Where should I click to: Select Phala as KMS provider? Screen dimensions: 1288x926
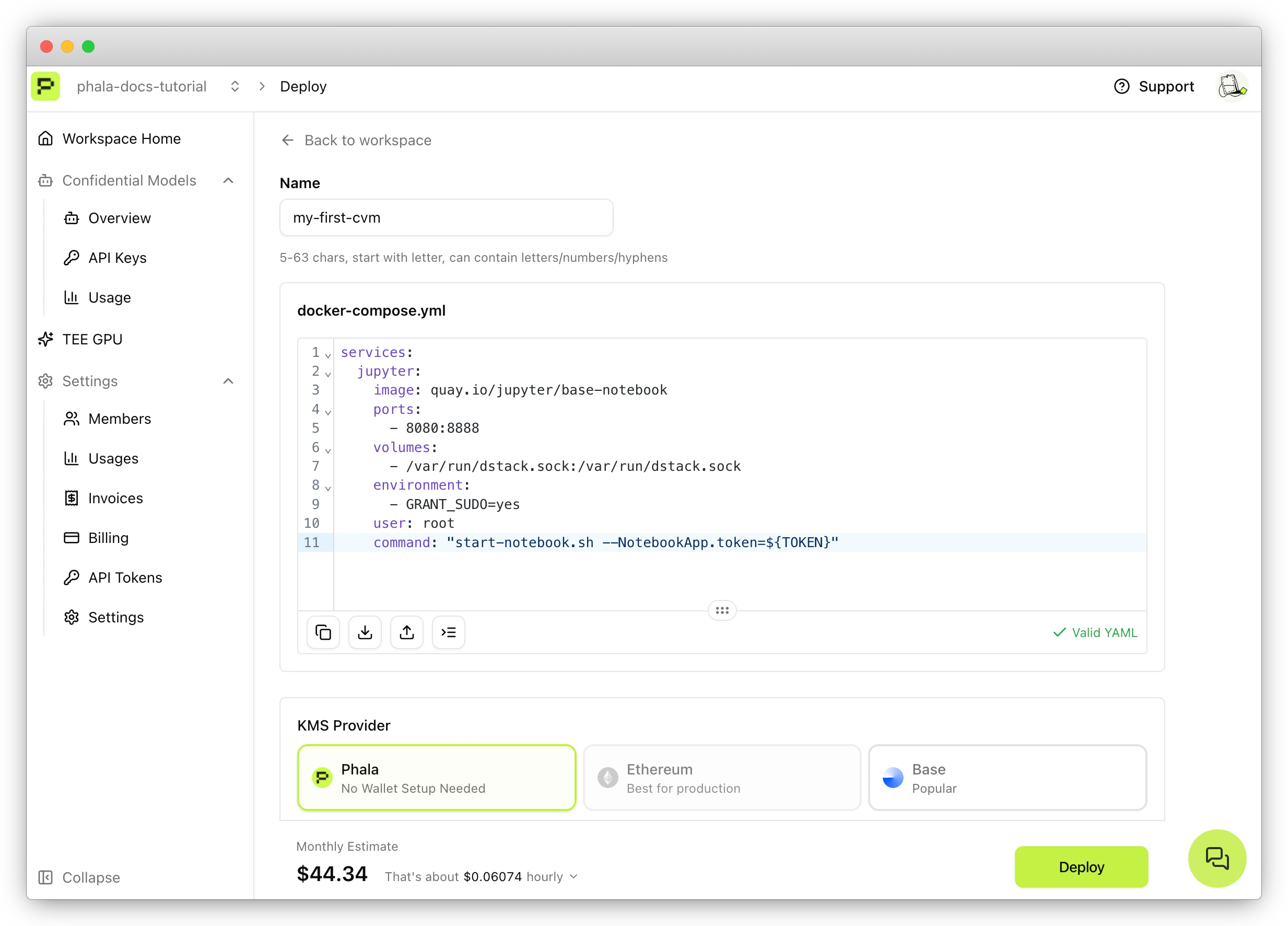coord(436,777)
